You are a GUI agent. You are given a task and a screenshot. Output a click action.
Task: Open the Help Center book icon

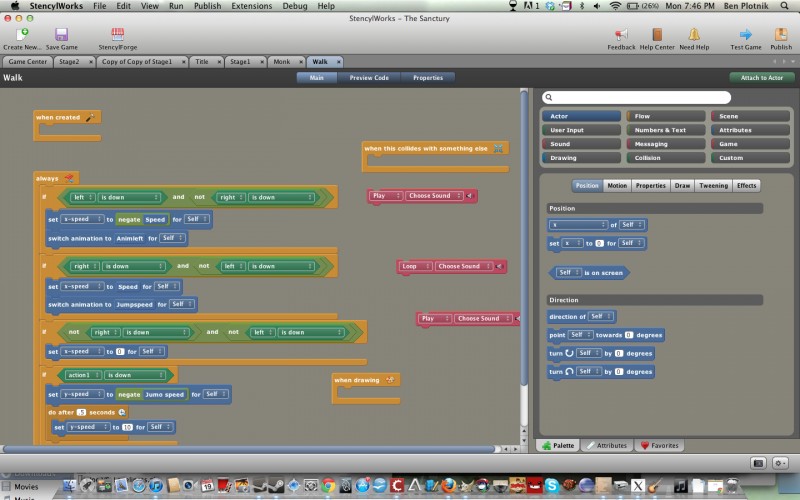[657, 35]
